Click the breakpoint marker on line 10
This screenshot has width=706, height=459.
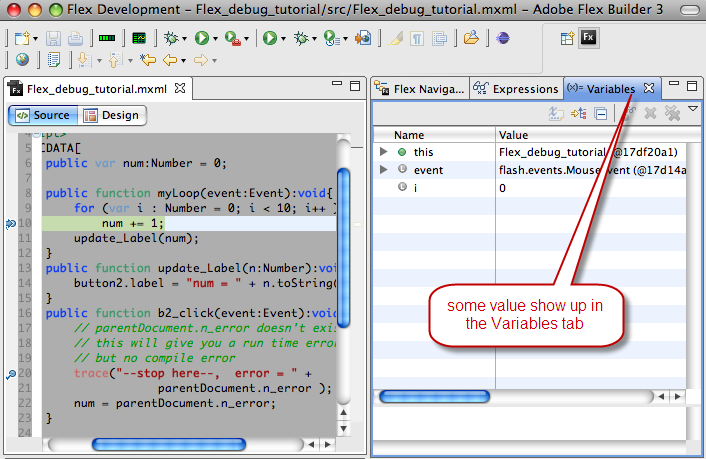tap(10, 223)
